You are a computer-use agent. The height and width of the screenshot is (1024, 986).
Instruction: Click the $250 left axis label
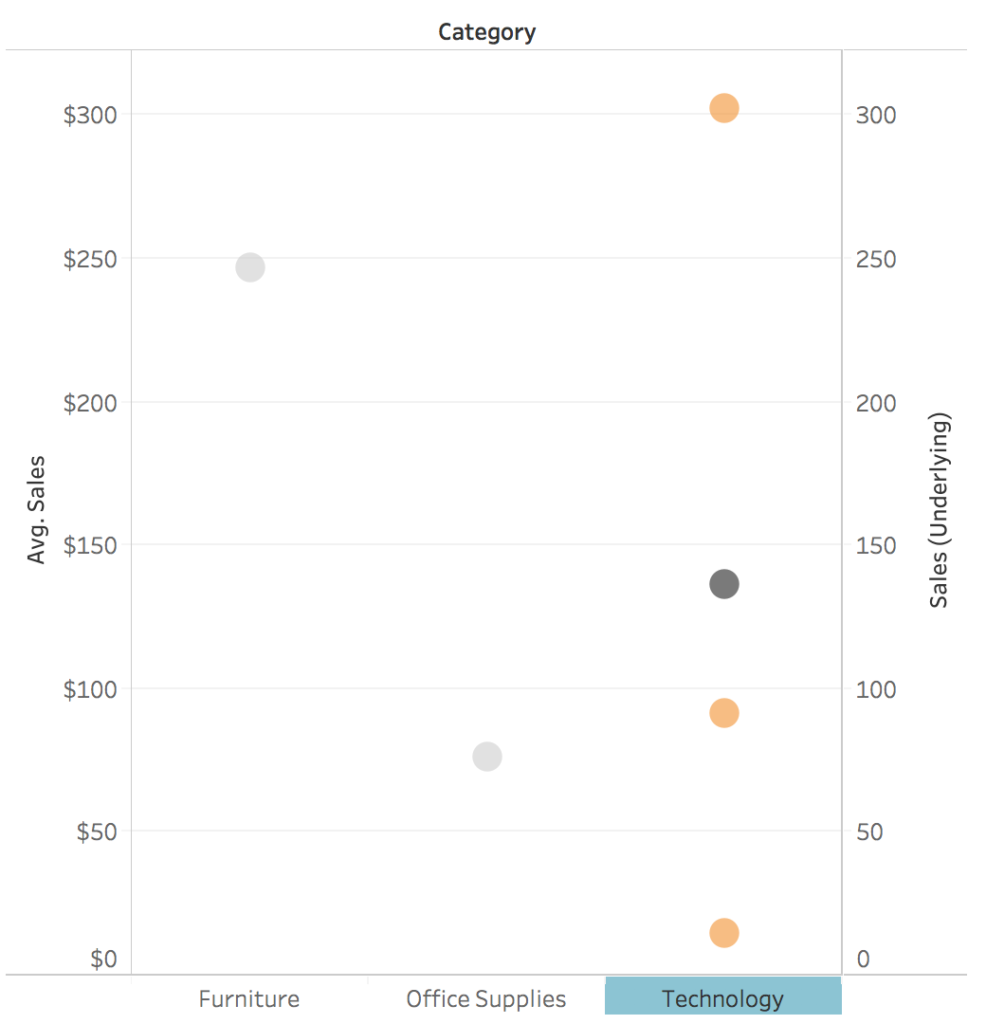(x=90, y=259)
